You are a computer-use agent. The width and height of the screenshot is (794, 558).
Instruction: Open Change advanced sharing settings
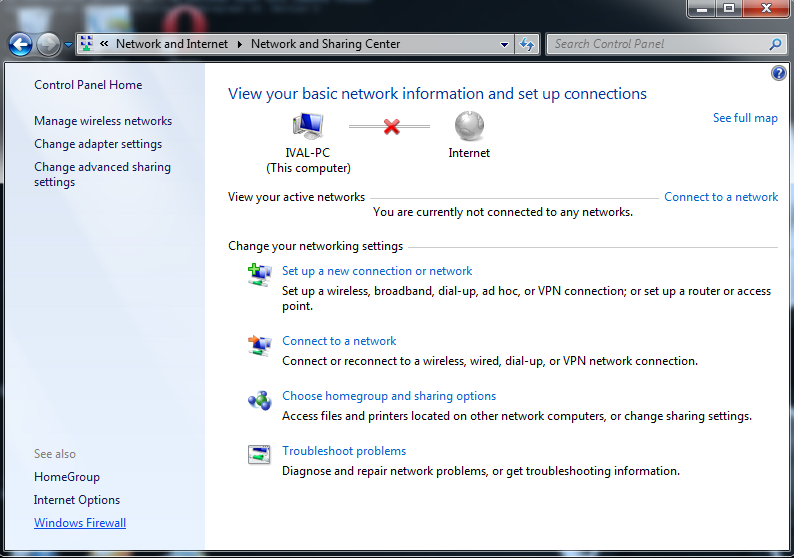(102, 174)
